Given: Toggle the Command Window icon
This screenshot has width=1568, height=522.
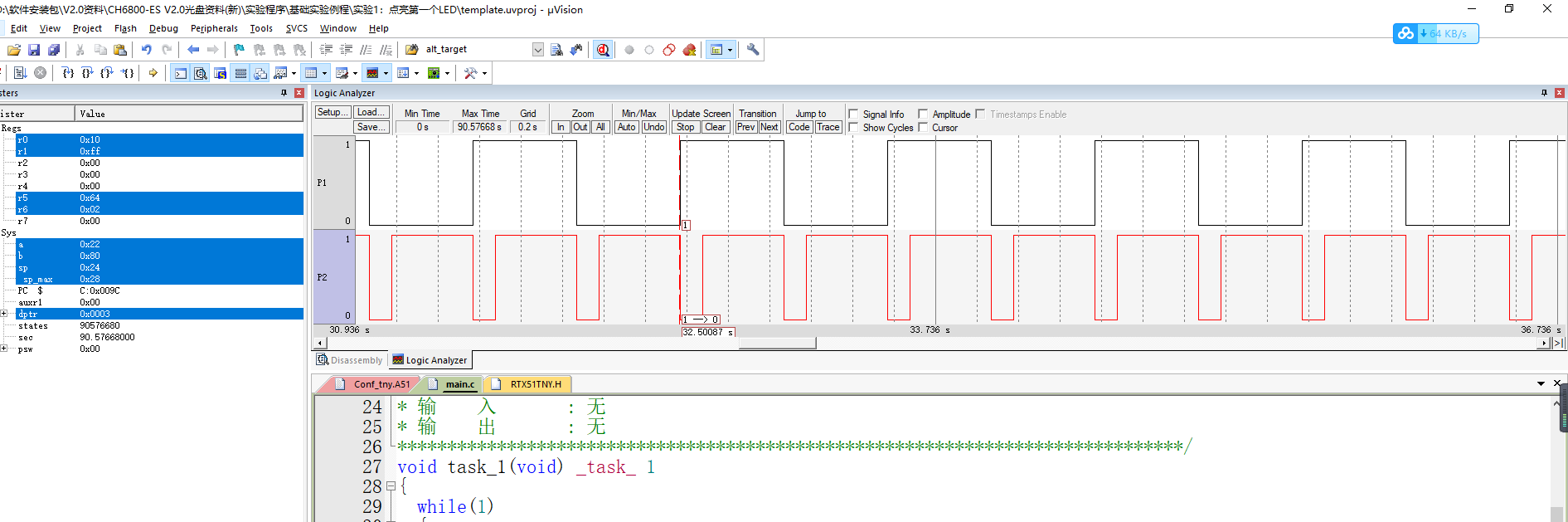Looking at the screenshot, I should (180, 73).
